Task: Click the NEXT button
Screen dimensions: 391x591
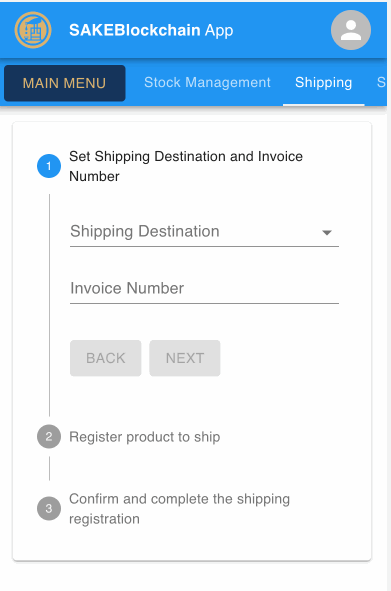Action: coord(185,358)
